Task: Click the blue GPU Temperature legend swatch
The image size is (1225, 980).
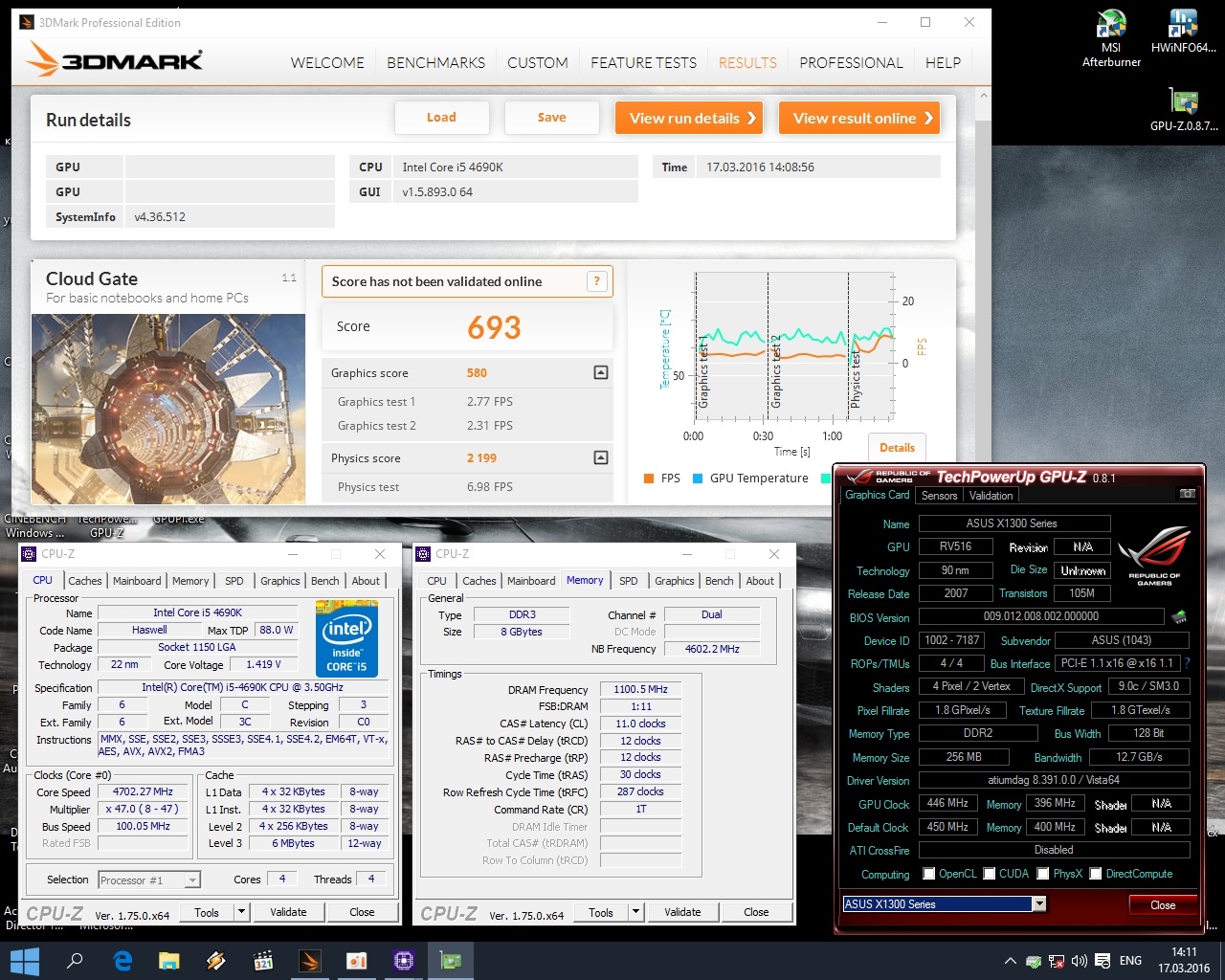Action: [698, 479]
